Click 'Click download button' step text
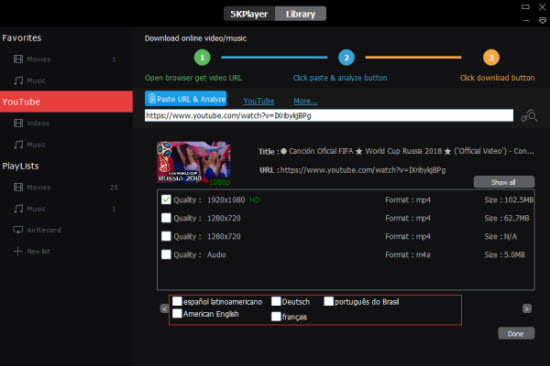The height and width of the screenshot is (366, 550). (x=497, y=78)
